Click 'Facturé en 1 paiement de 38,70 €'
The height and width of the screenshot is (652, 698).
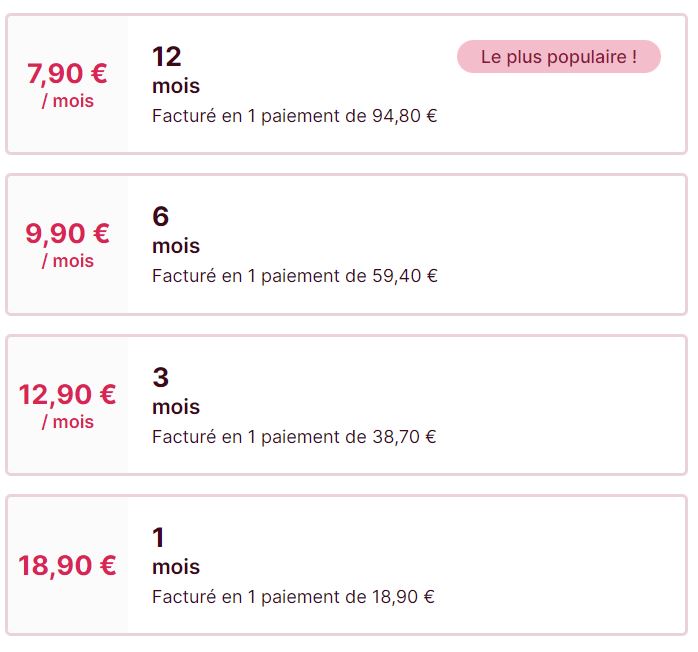[x=294, y=437]
